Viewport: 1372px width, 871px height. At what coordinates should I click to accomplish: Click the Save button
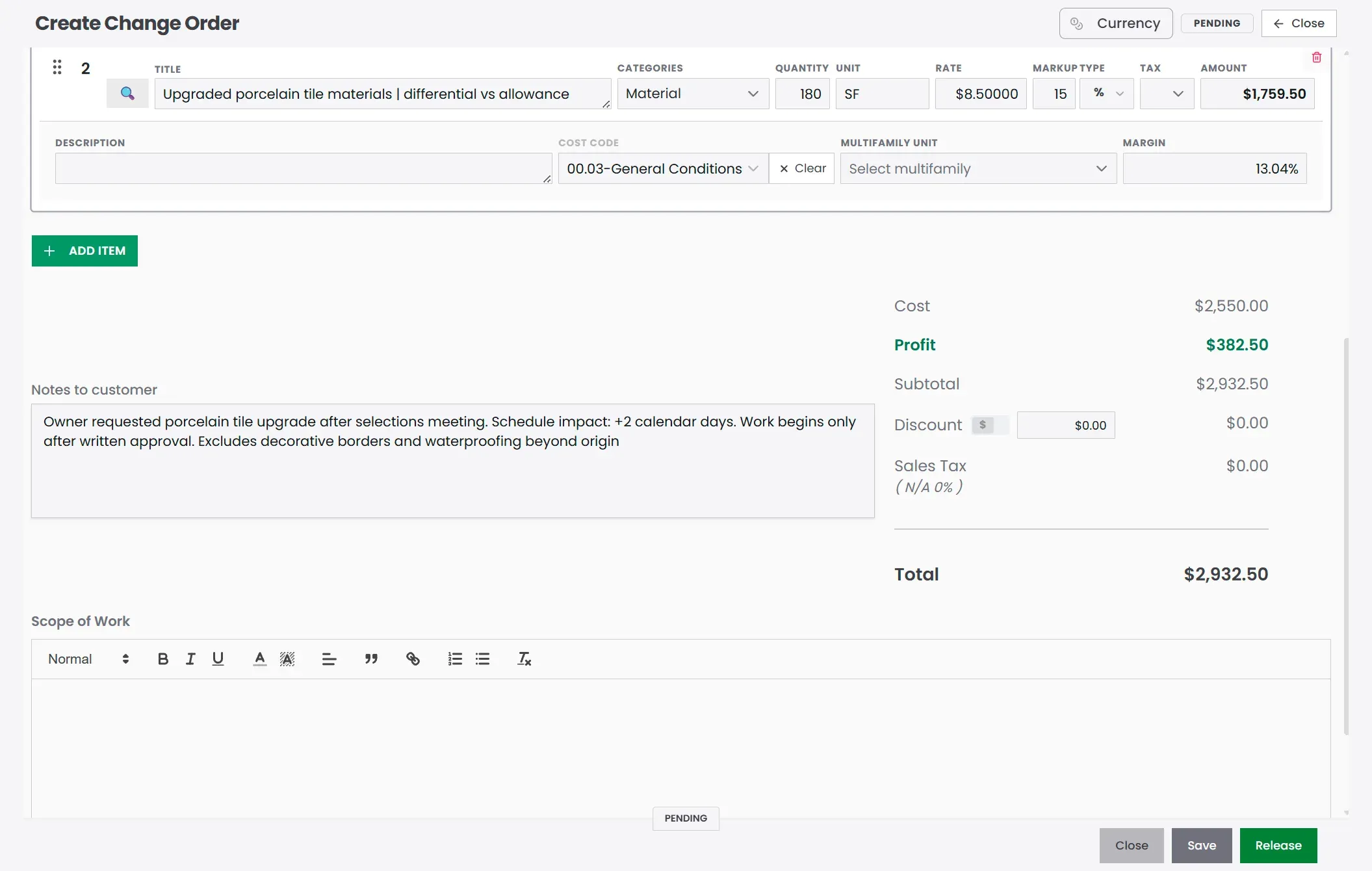click(x=1202, y=846)
